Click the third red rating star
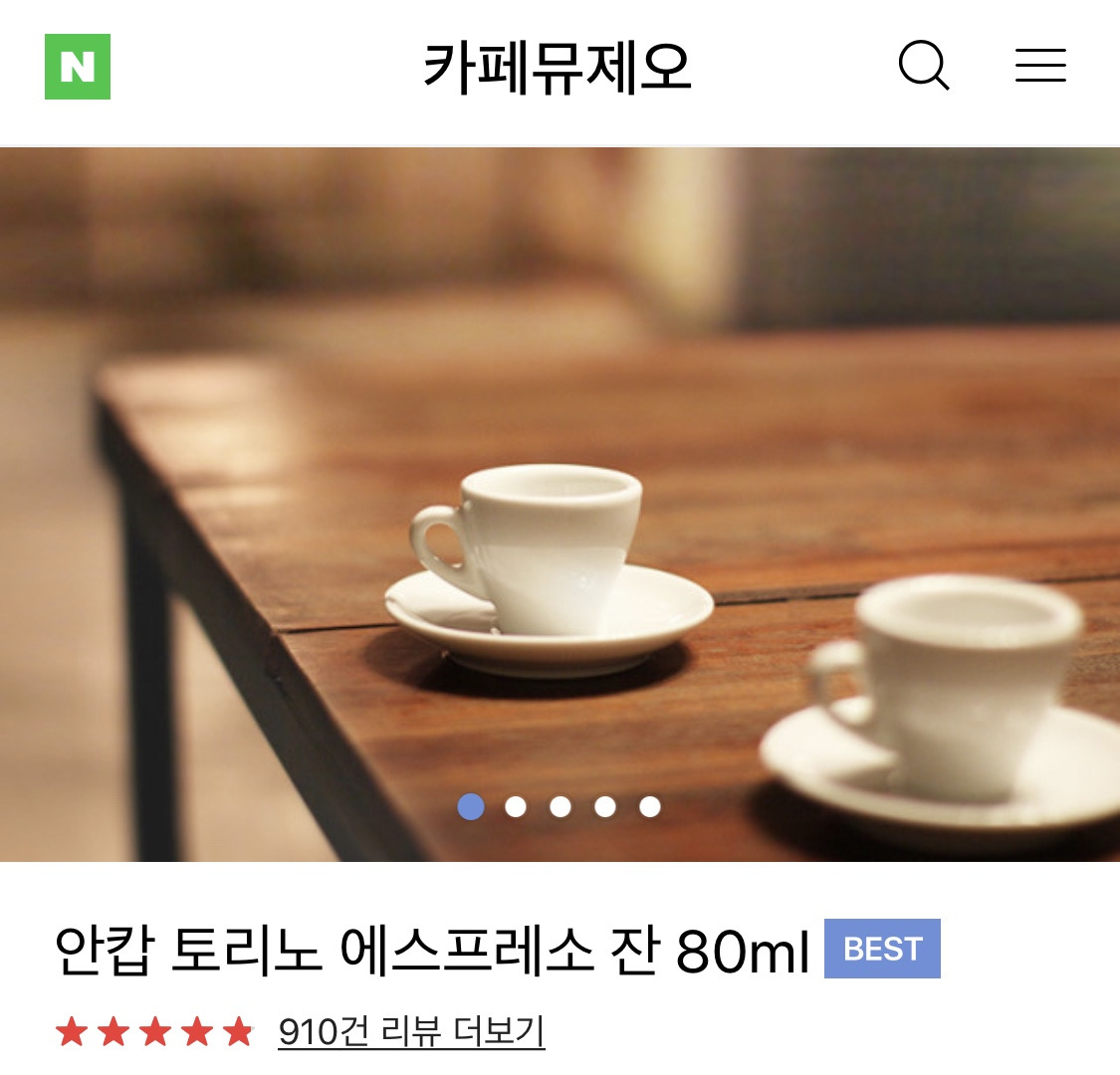This screenshot has width=1120, height=1075. click(154, 1032)
